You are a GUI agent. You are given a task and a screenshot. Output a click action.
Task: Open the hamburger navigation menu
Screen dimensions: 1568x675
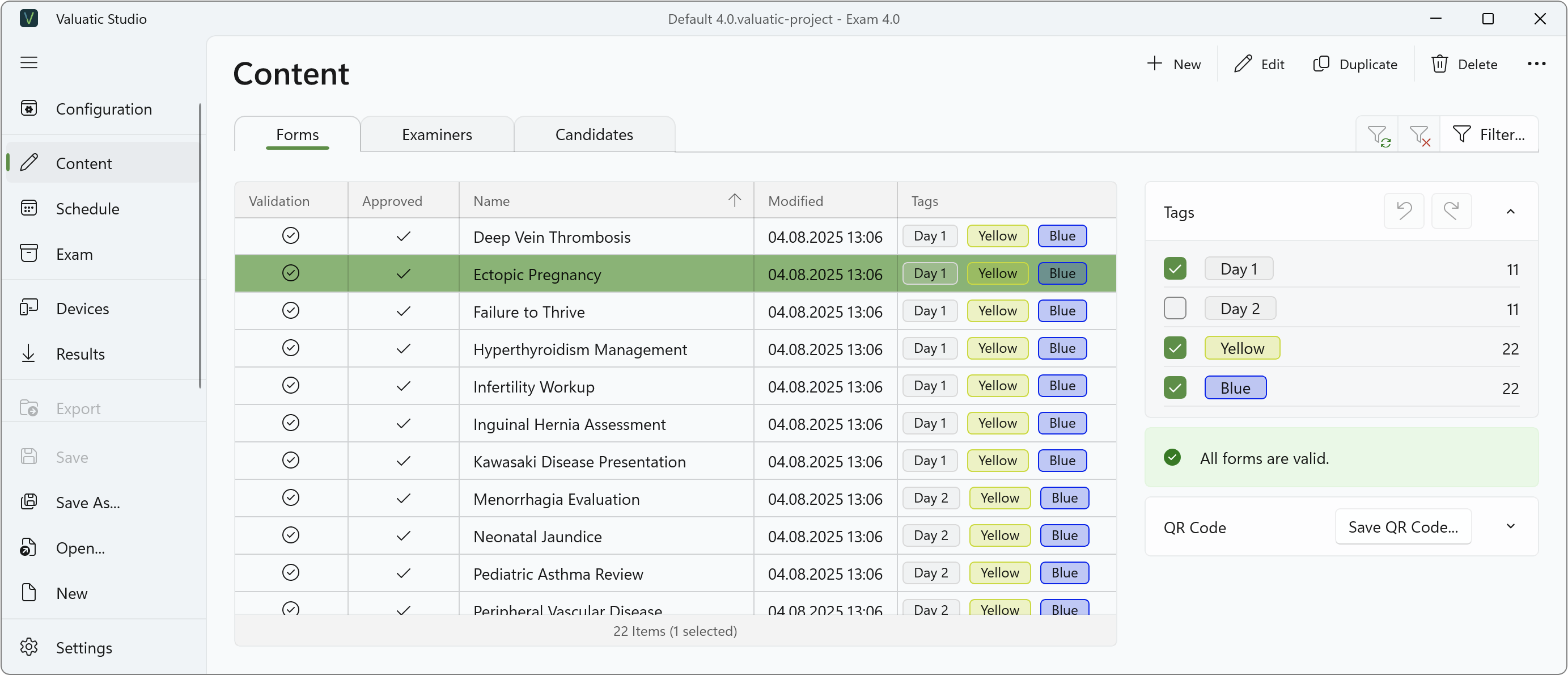point(28,63)
